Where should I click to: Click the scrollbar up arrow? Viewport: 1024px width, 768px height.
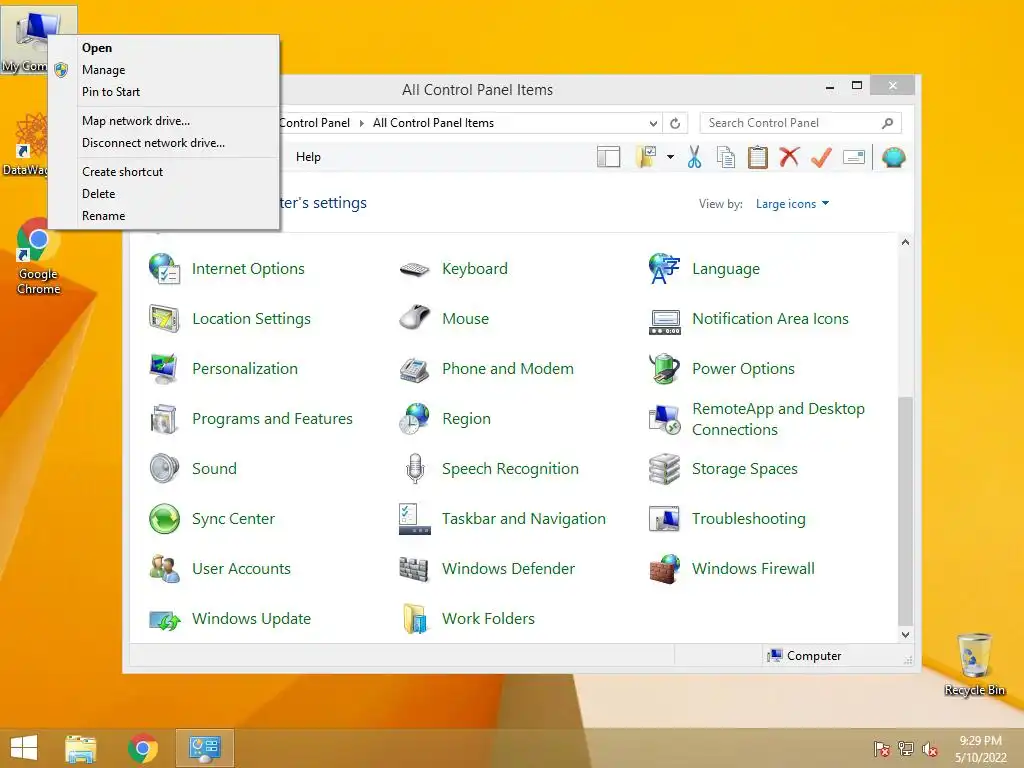(905, 242)
